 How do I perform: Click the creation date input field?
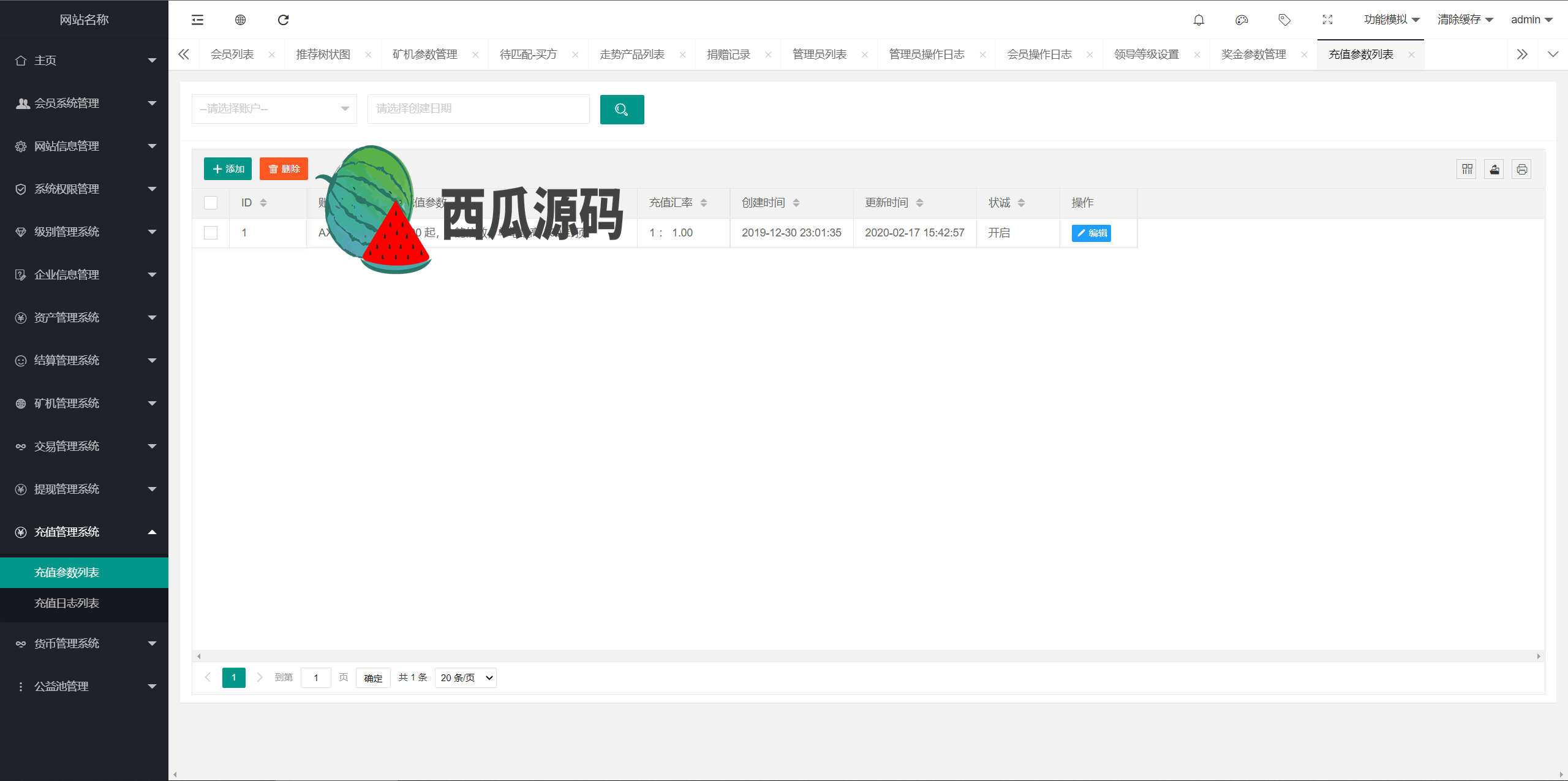[478, 109]
